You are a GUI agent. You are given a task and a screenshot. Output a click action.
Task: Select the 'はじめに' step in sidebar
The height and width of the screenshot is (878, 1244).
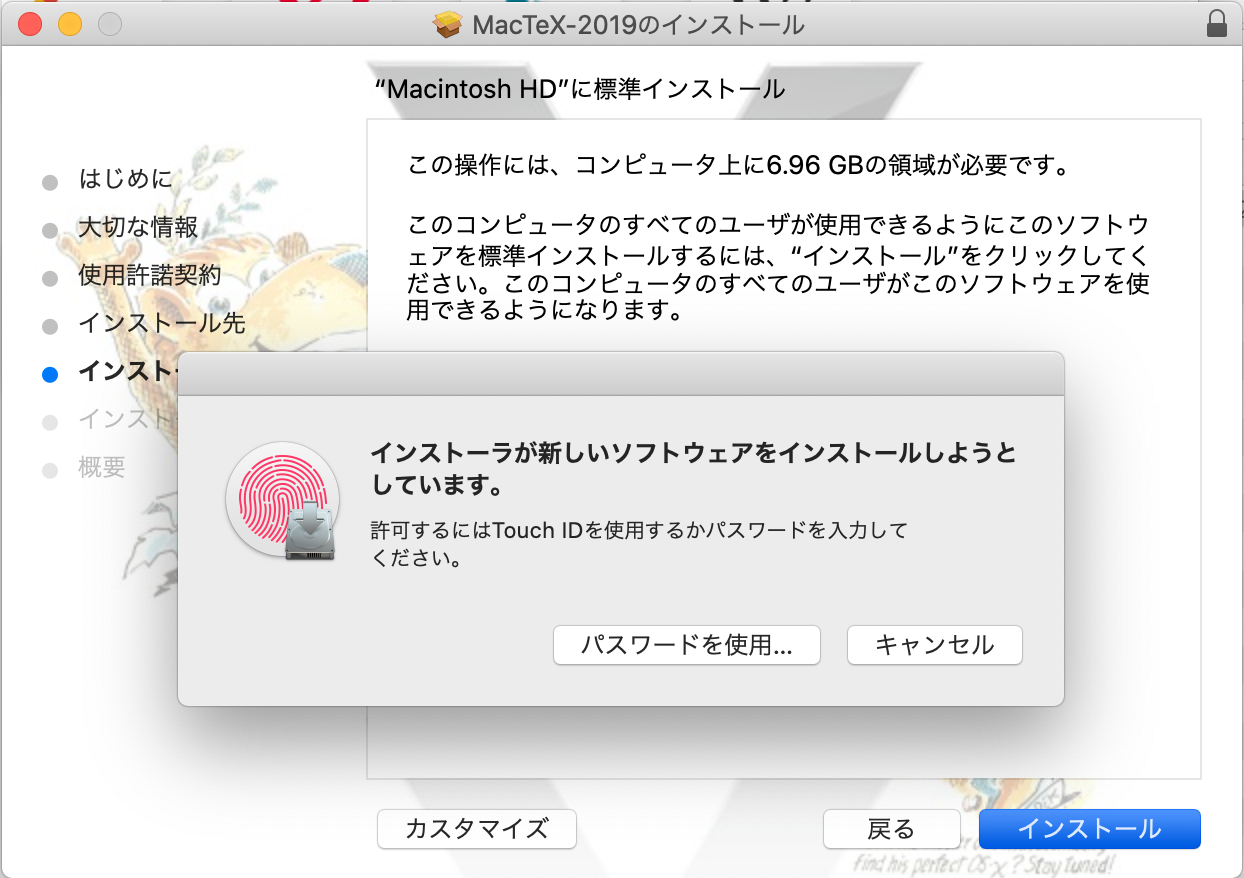pos(125,180)
